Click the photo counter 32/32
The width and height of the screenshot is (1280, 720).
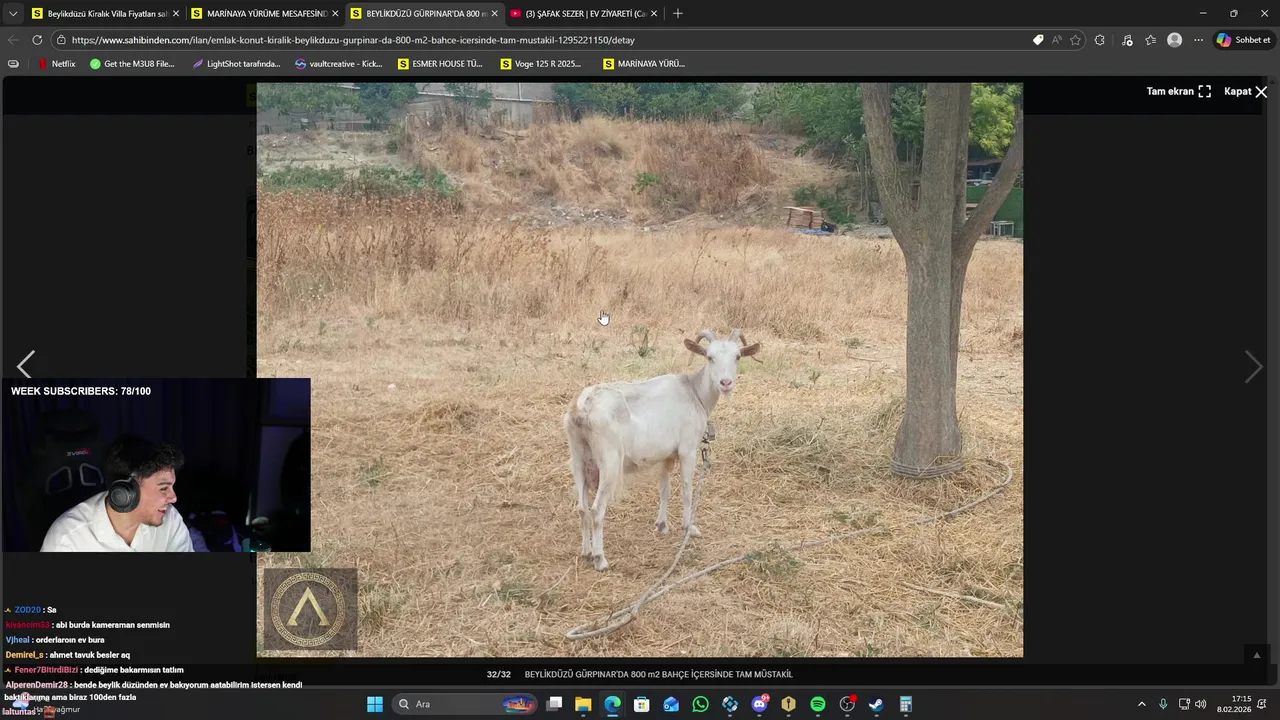[x=498, y=674]
